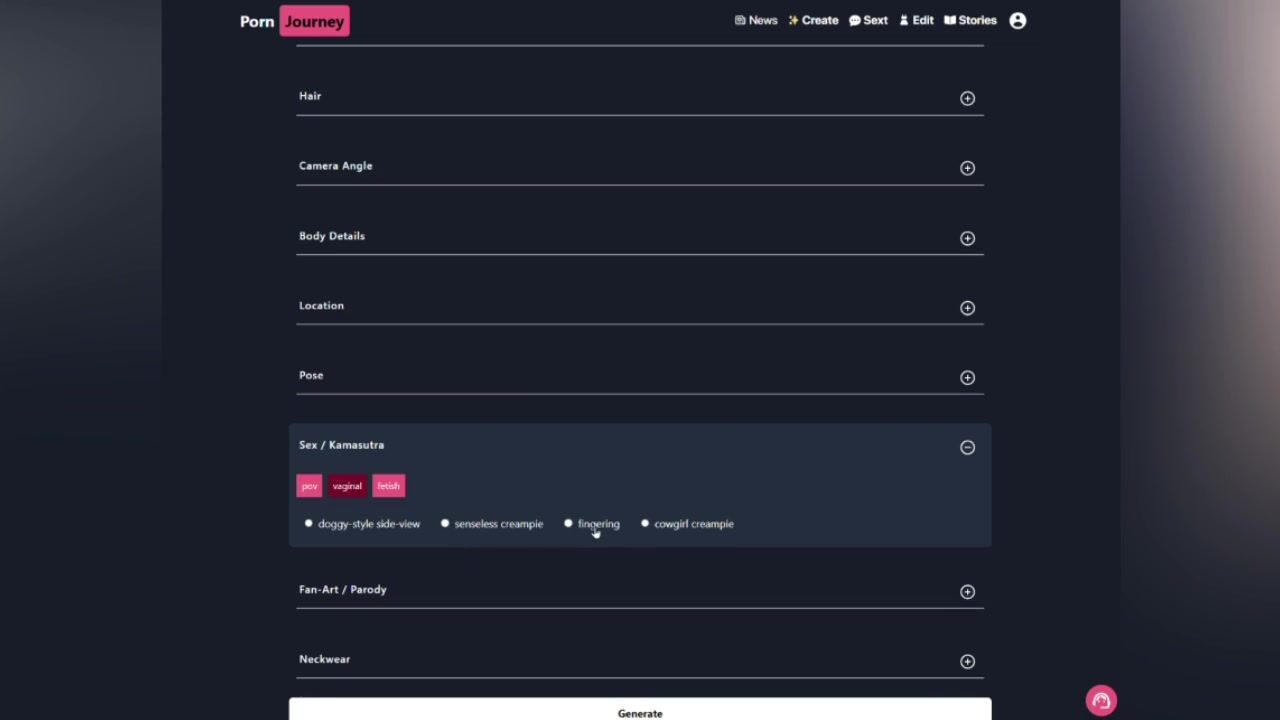Viewport: 1280px width, 720px height.
Task: Collapse Sex / Kamasutra with minus icon
Action: point(967,448)
